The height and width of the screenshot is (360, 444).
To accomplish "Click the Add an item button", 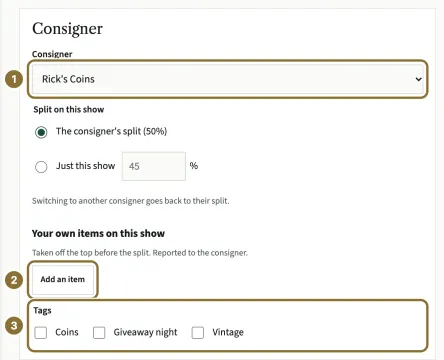I will [63, 279].
